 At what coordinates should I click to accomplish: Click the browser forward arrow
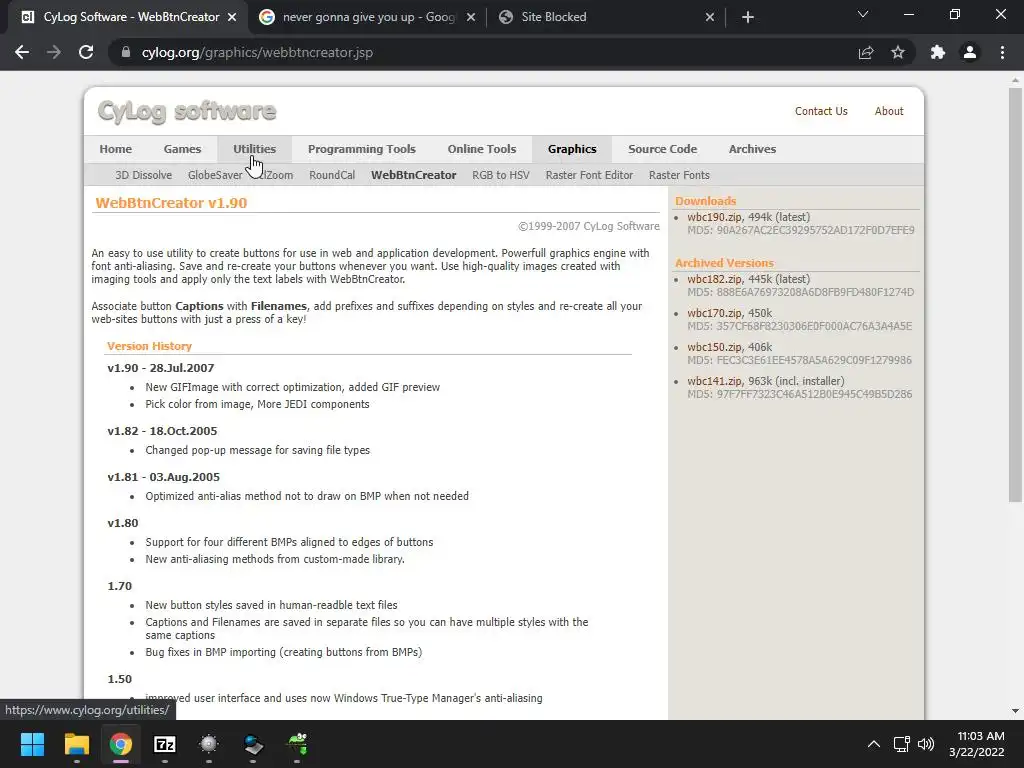(x=54, y=52)
